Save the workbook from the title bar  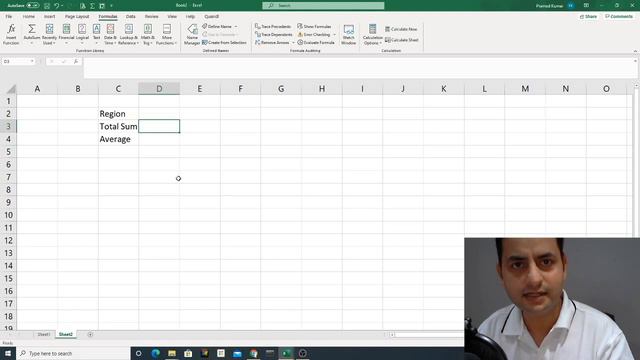pyautogui.click(x=47, y=6)
